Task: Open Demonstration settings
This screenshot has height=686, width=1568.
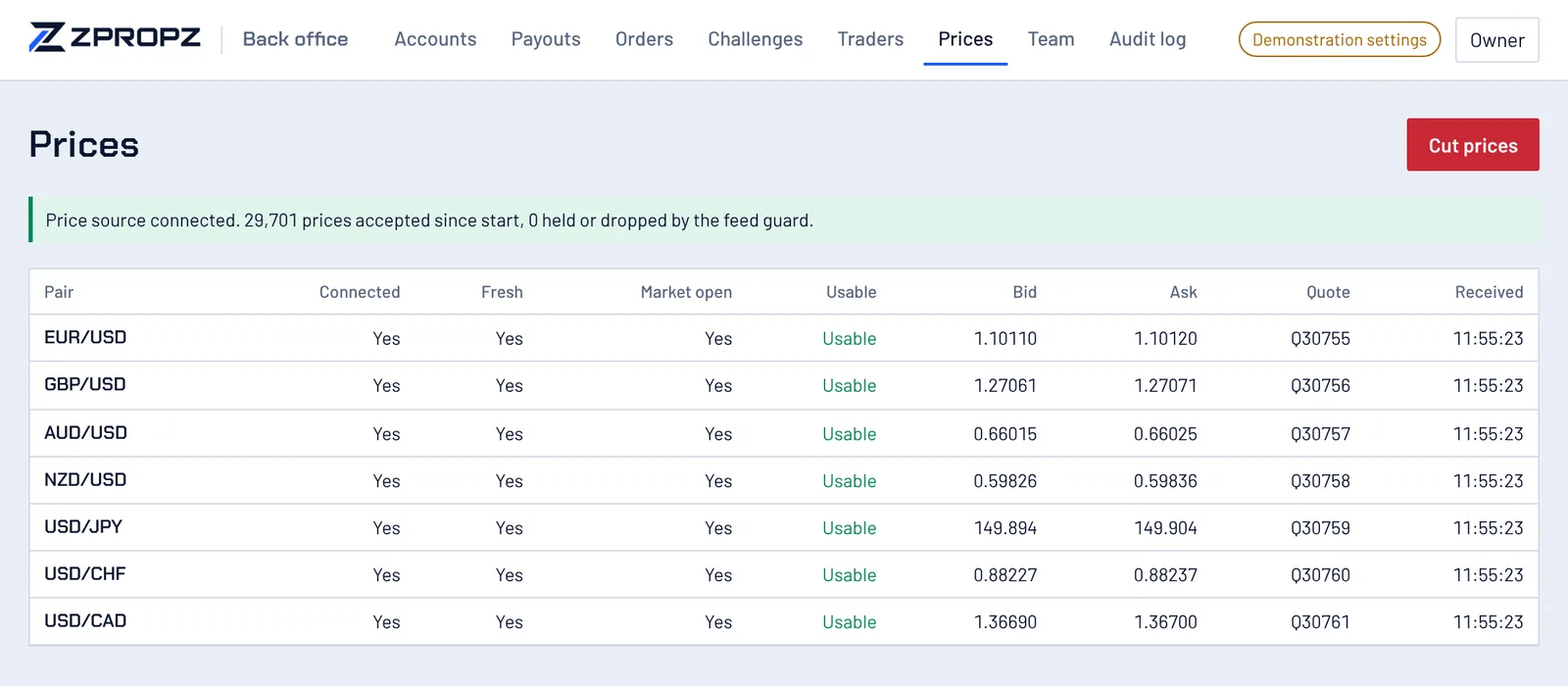Action: 1340,39
